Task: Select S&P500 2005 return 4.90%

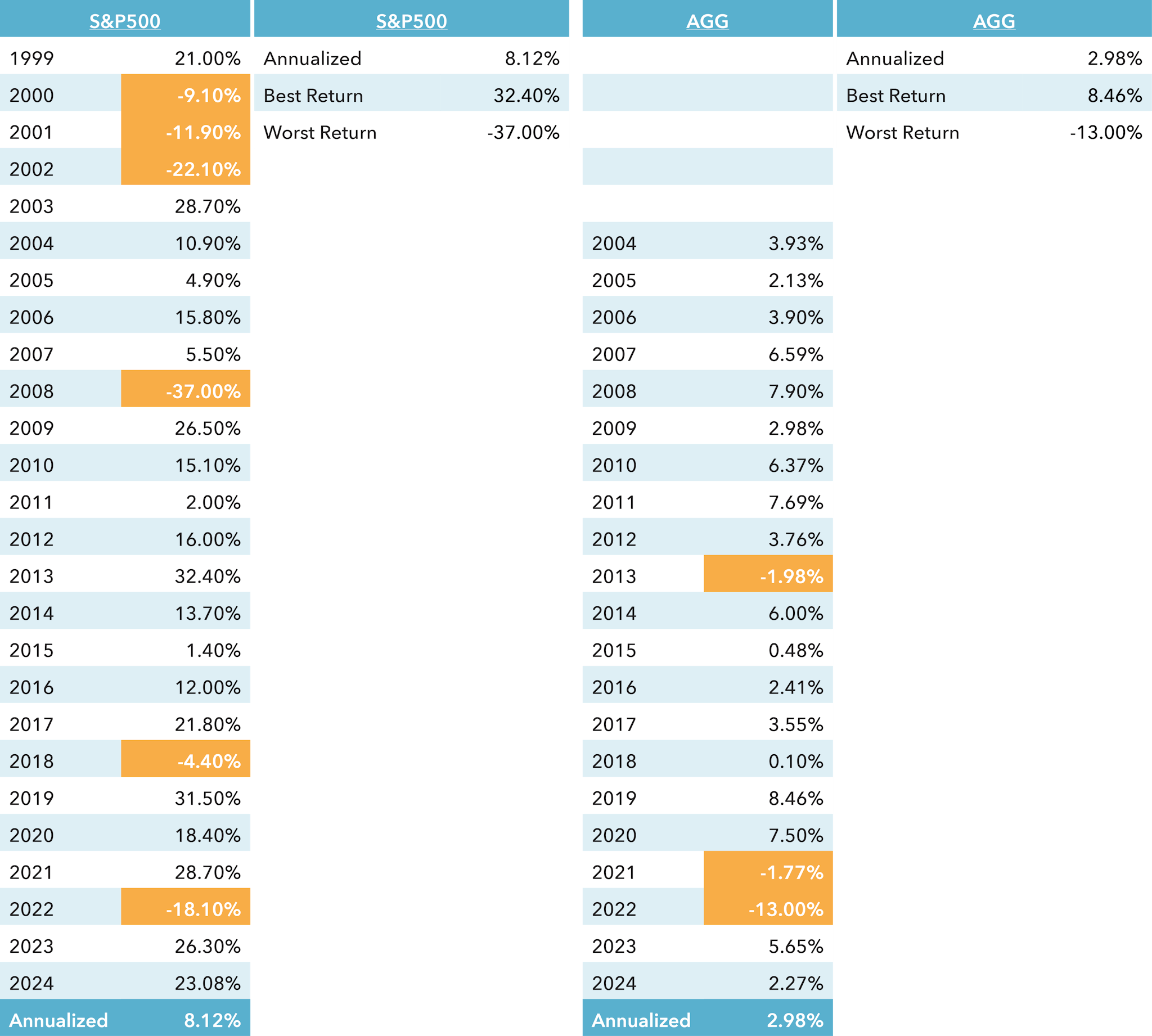Action: coord(213,281)
